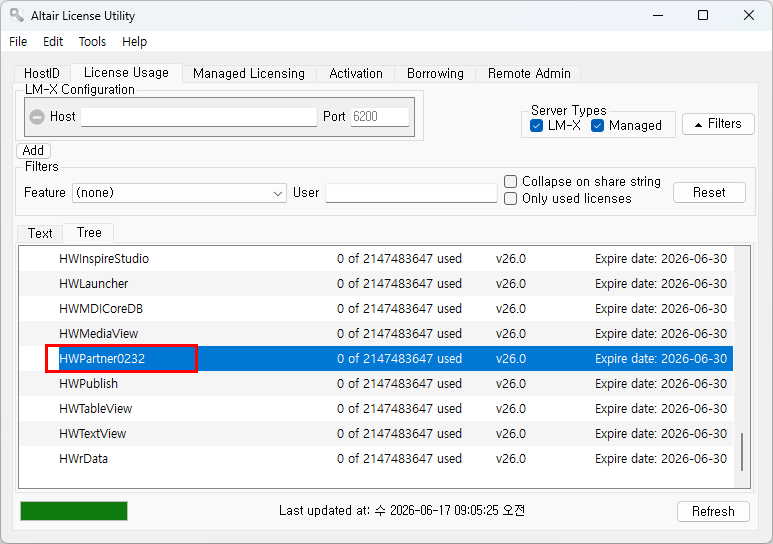This screenshot has width=773, height=544.
Task: Click HWInspireStudio's 0 of 2147483647 used
Action: [x=399, y=258]
